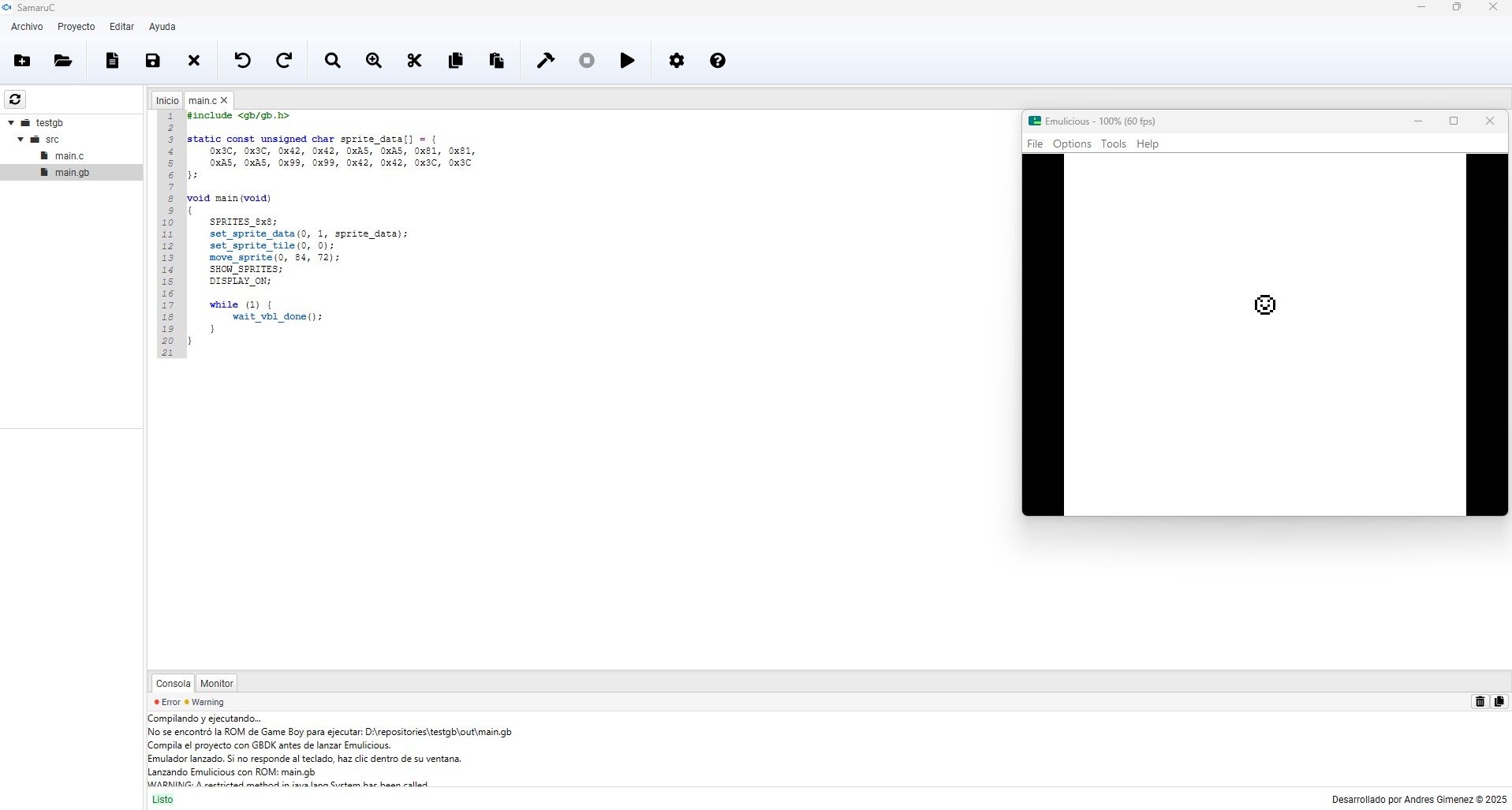Open the File menu in Emulicious
The height and width of the screenshot is (810, 1512).
[x=1035, y=144]
